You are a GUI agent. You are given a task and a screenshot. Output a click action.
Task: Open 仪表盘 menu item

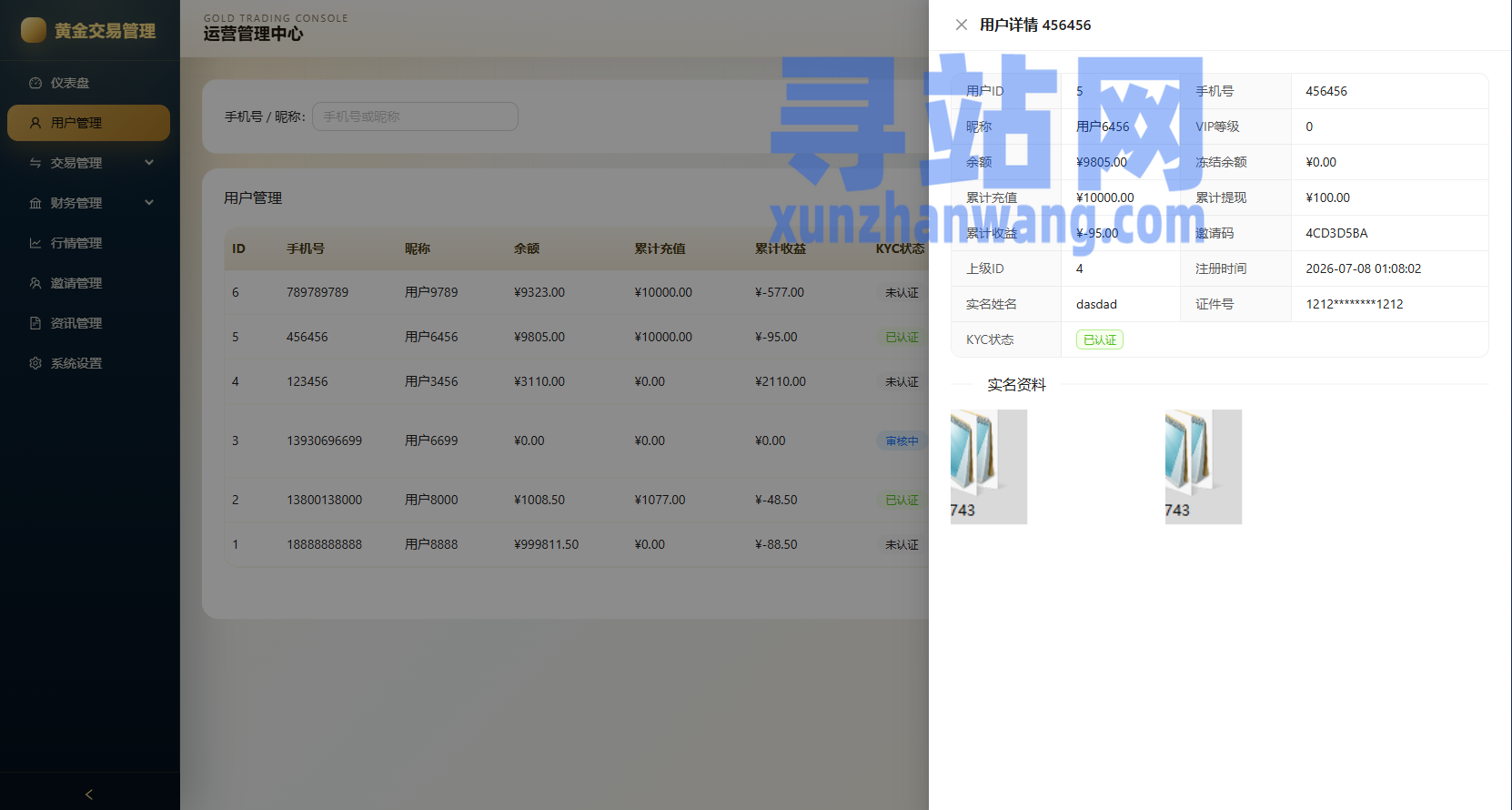[x=88, y=83]
